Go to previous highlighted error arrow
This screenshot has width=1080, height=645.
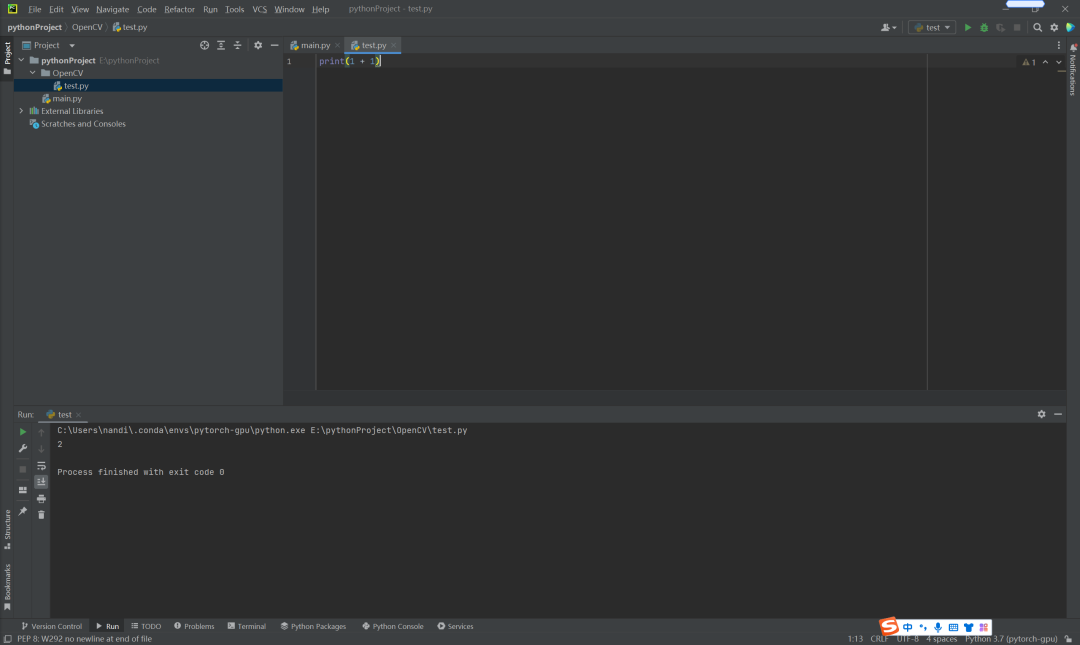coord(1046,62)
